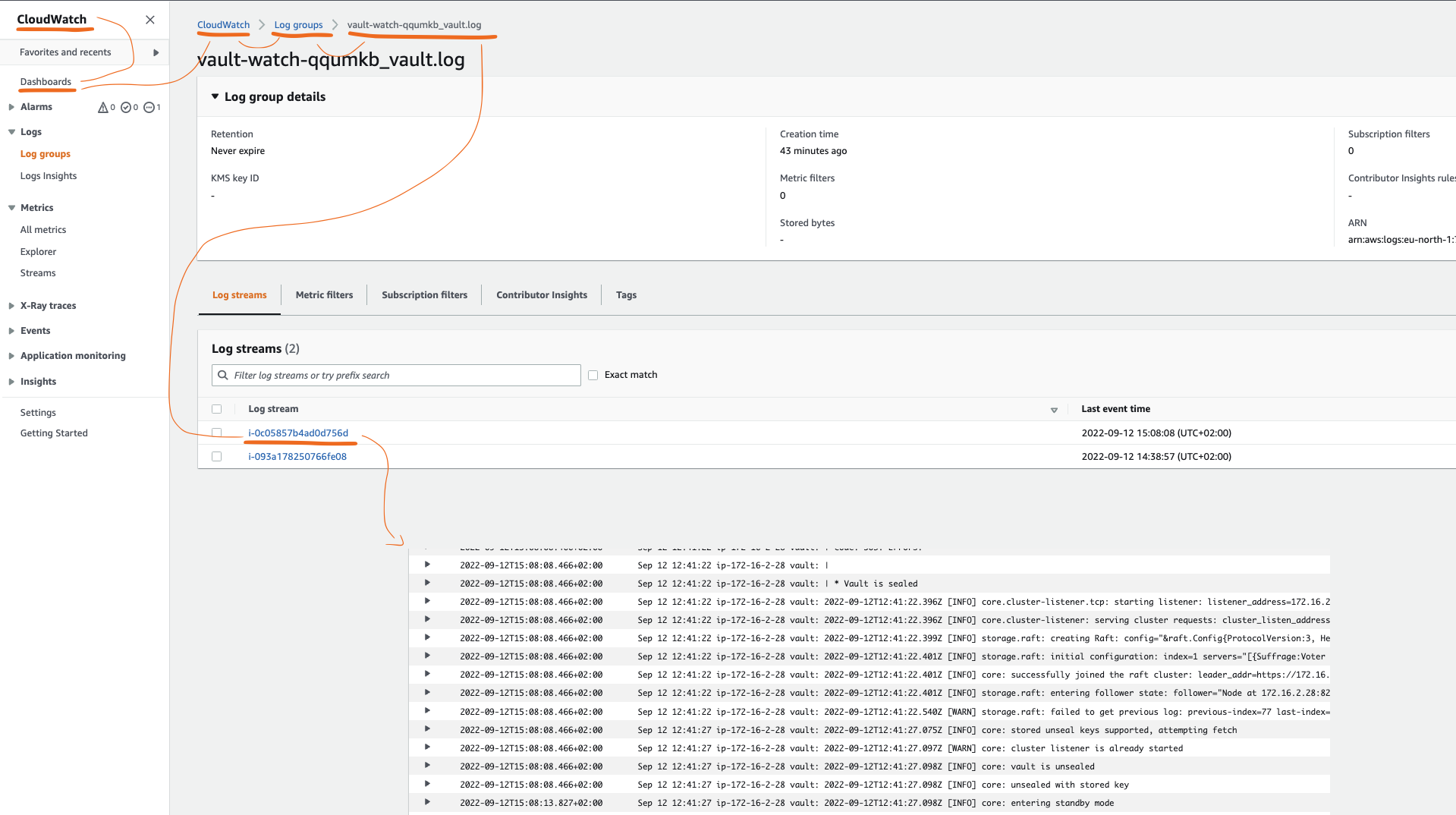This screenshot has height=815, width=1456.
Task: Click the search icon in log streams filter
Action: 223,375
